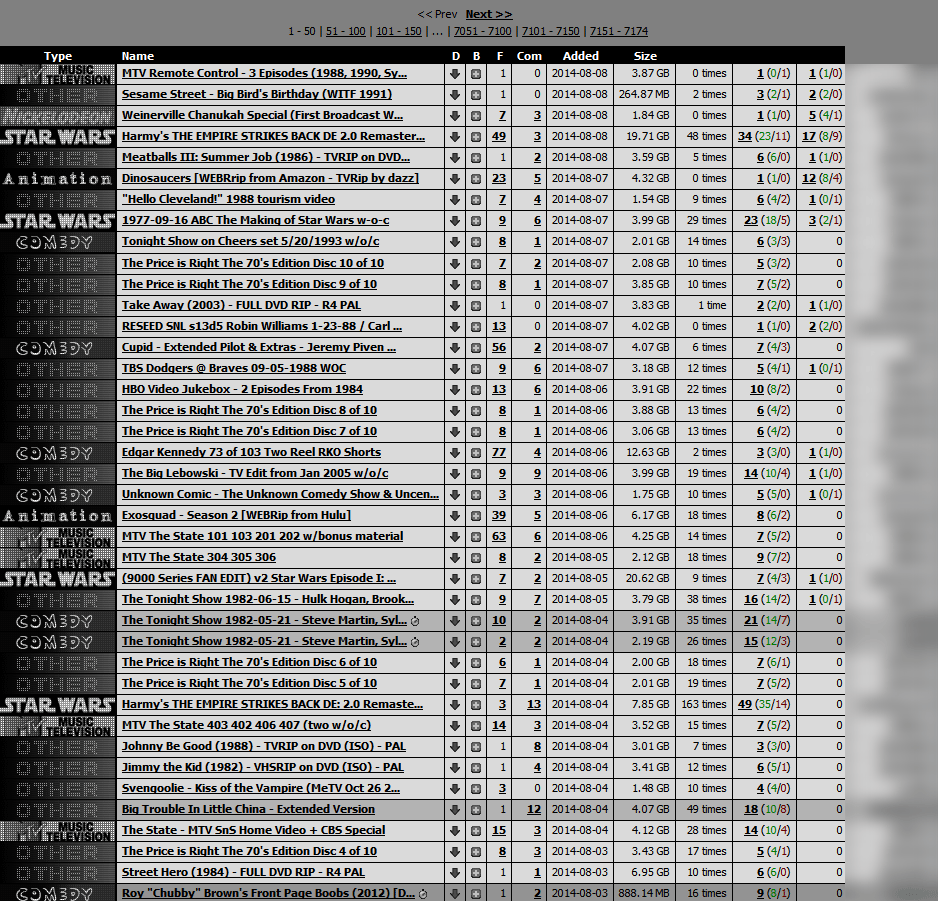View 56 files of Cupid Extended Pilot
This screenshot has height=901, width=938.
(499, 347)
